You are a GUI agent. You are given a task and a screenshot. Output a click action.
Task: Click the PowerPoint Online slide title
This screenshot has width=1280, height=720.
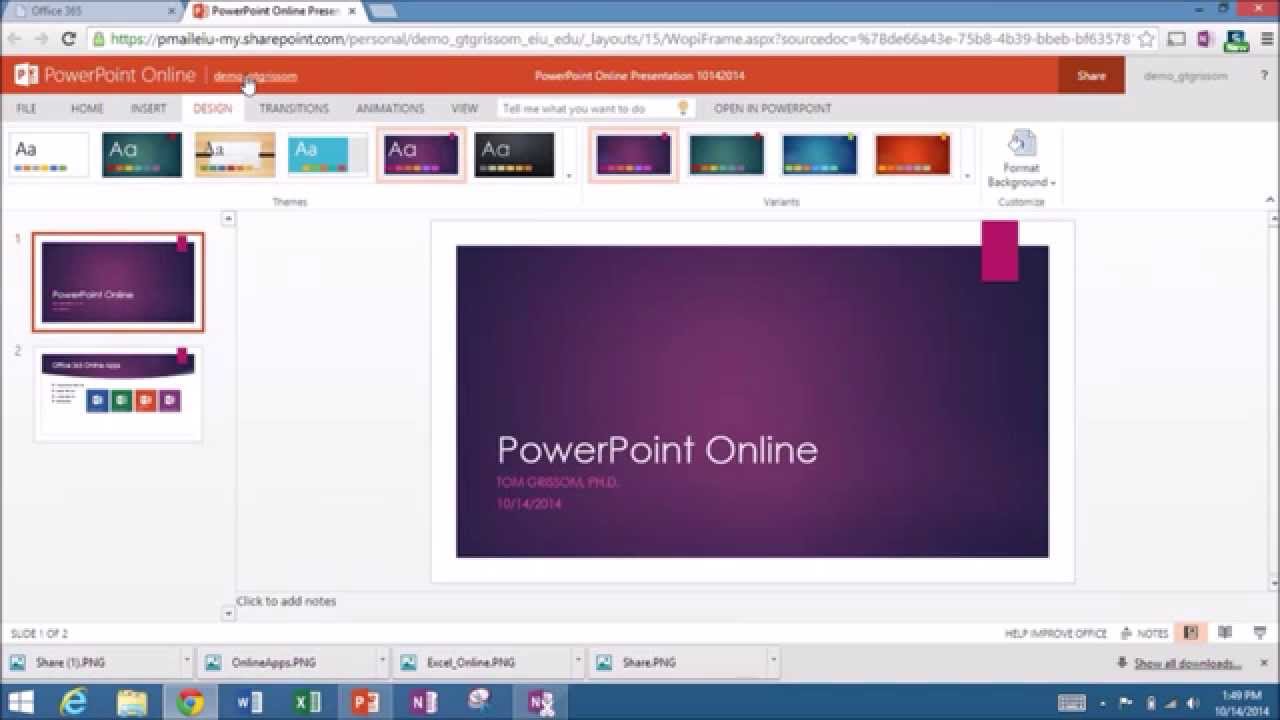click(x=657, y=450)
